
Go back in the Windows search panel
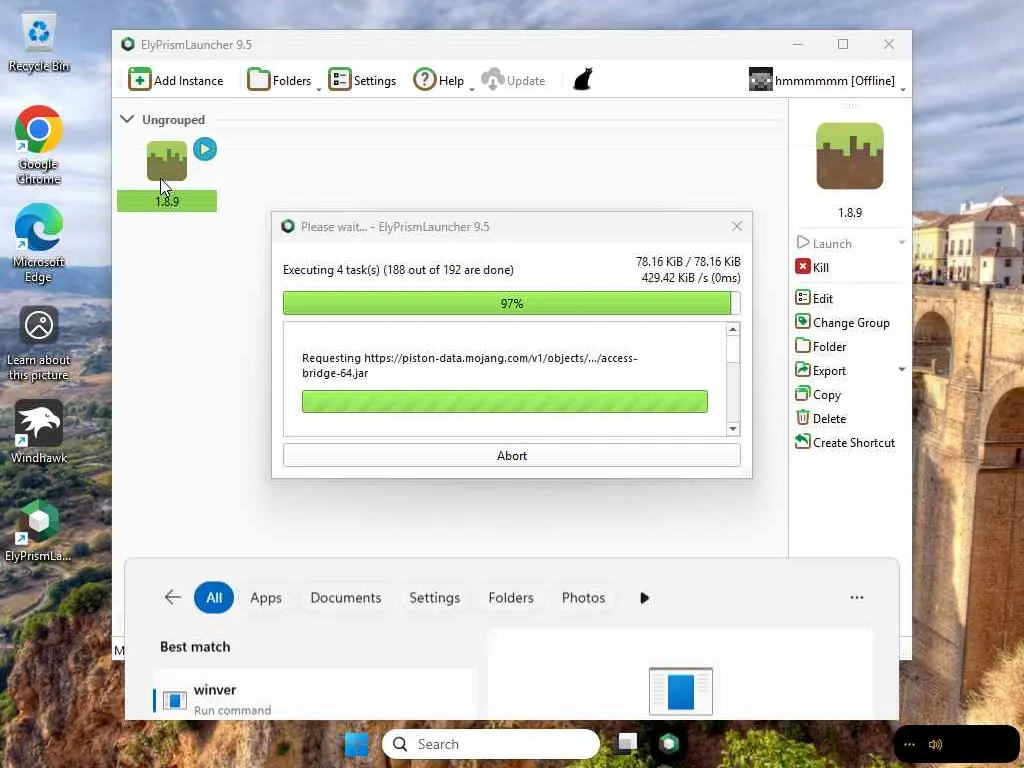tap(172, 597)
